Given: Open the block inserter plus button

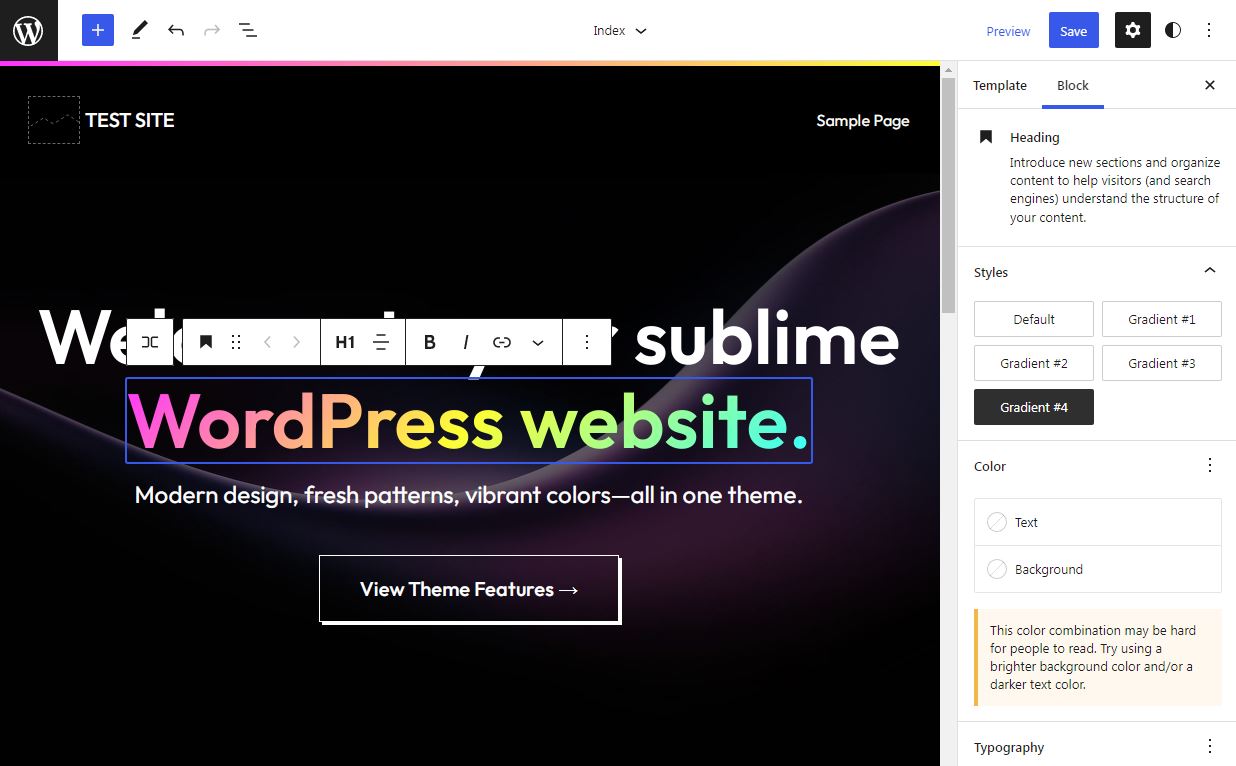Looking at the screenshot, I should 98,30.
